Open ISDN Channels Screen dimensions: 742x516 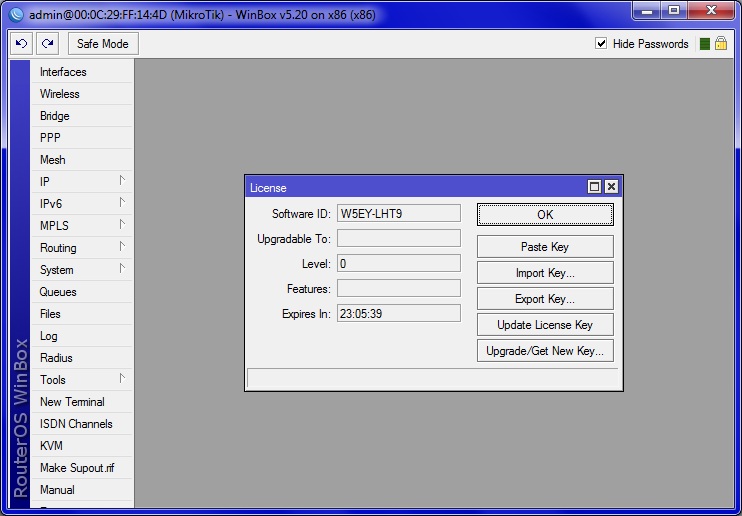[x=81, y=424]
